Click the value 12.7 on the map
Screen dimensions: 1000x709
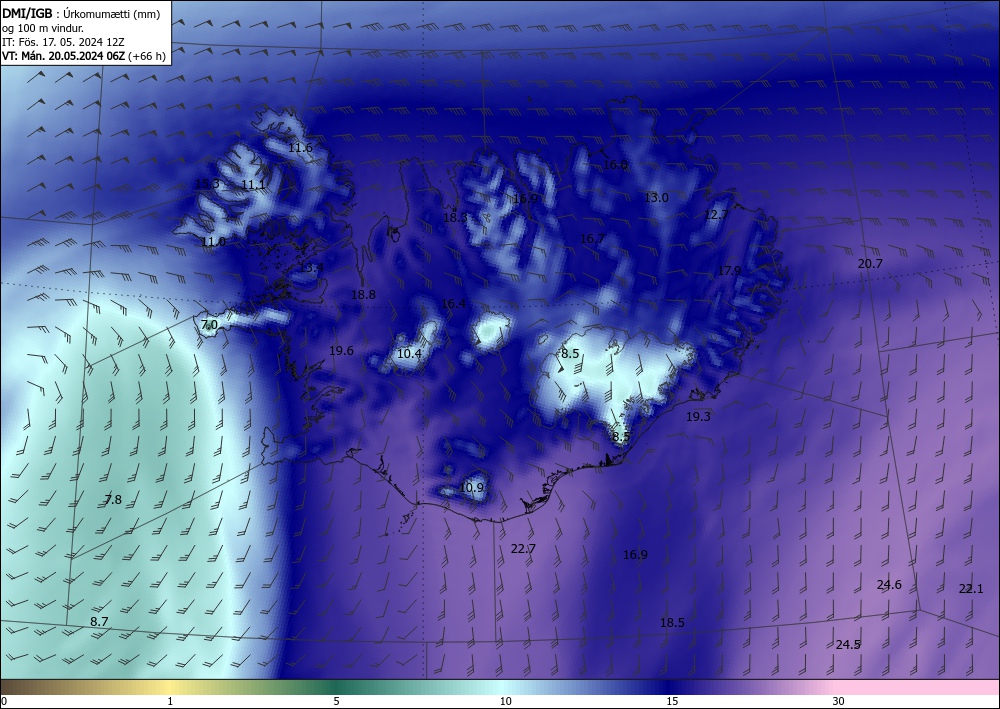pyautogui.click(x=716, y=215)
